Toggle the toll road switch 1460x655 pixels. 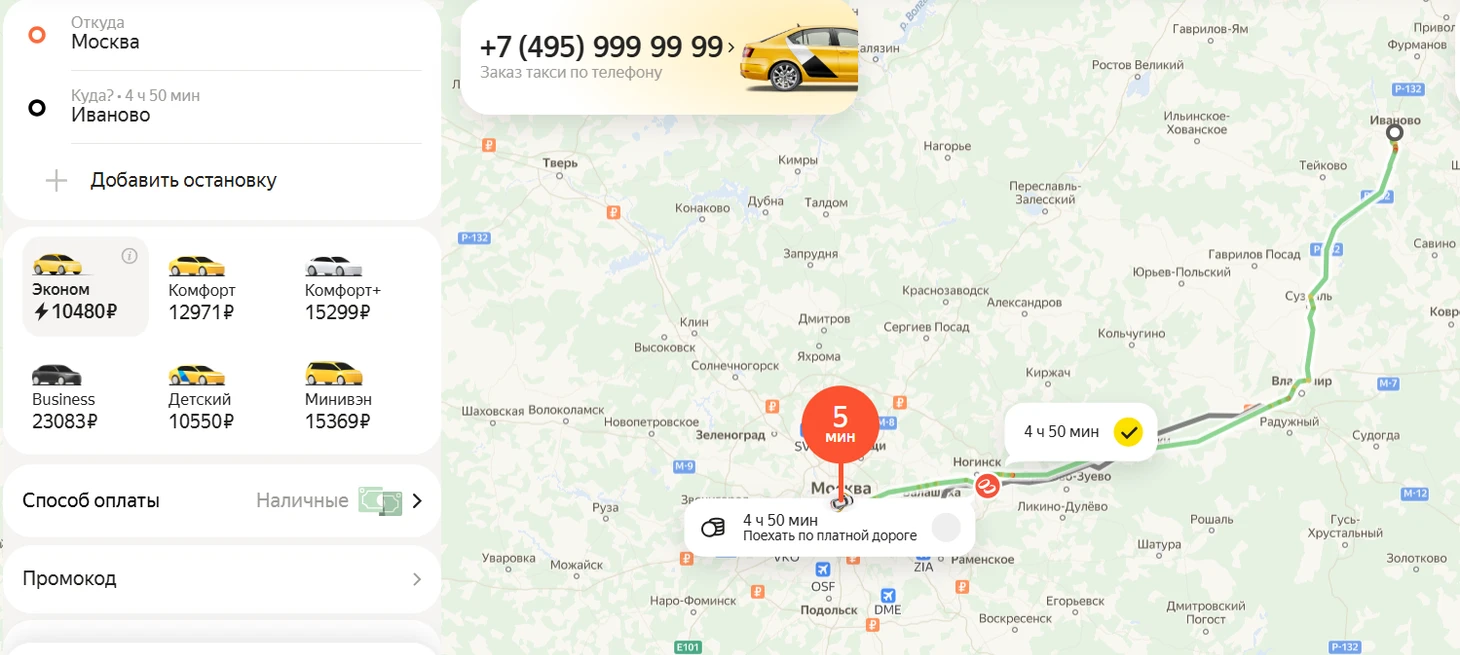click(946, 527)
